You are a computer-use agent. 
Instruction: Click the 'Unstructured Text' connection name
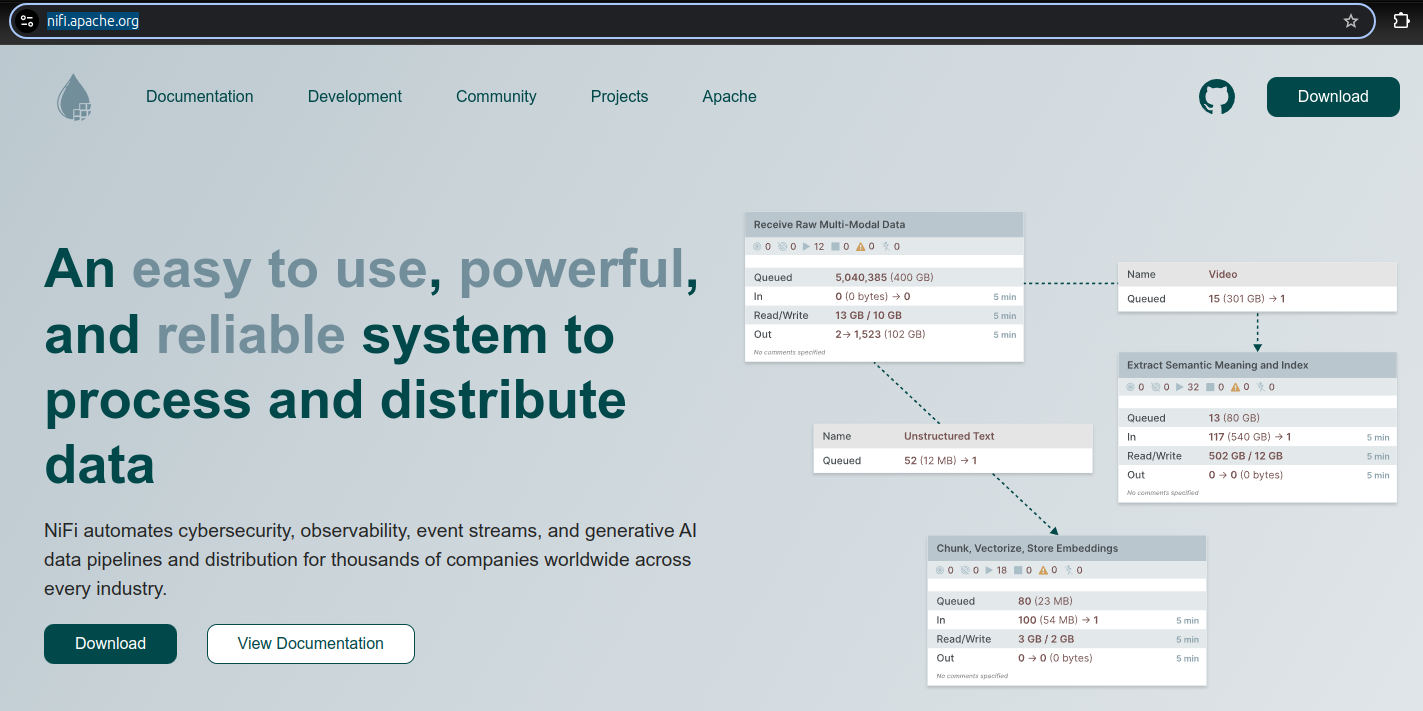pyautogui.click(x=949, y=436)
